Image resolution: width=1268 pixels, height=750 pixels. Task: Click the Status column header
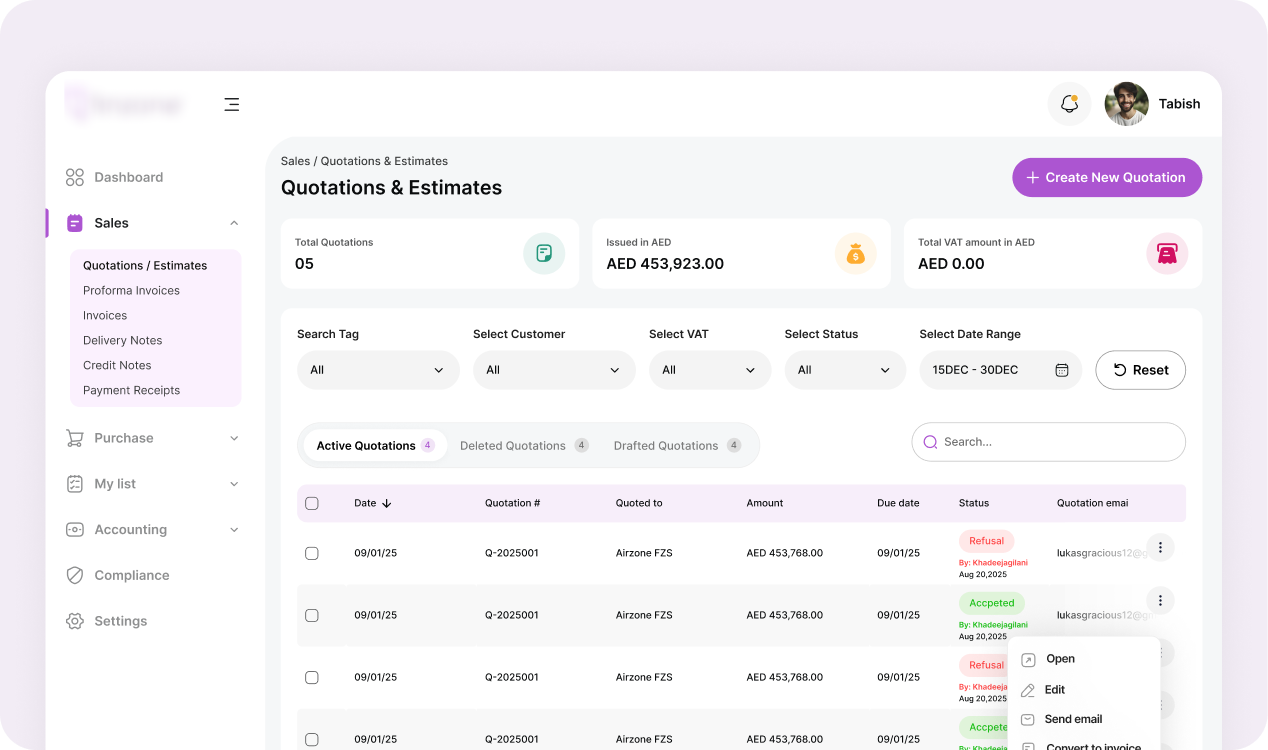974,503
